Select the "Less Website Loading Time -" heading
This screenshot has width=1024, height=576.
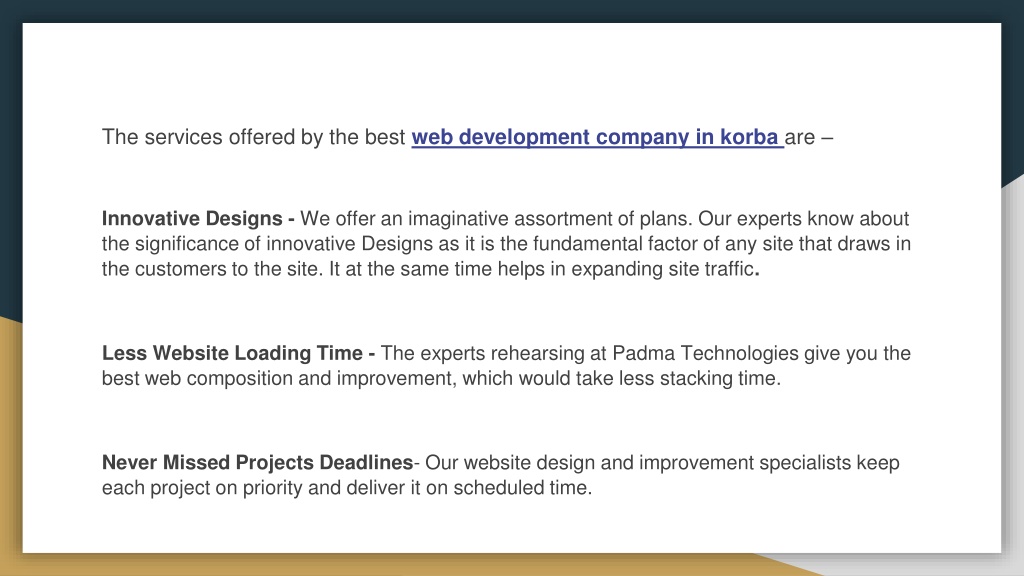click(x=238, y=353)
